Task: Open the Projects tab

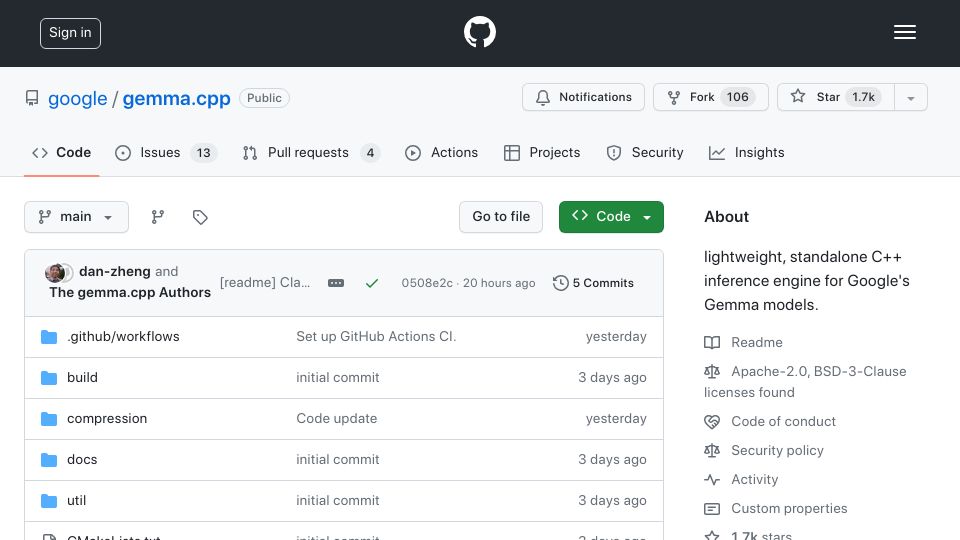Action: 542,152
